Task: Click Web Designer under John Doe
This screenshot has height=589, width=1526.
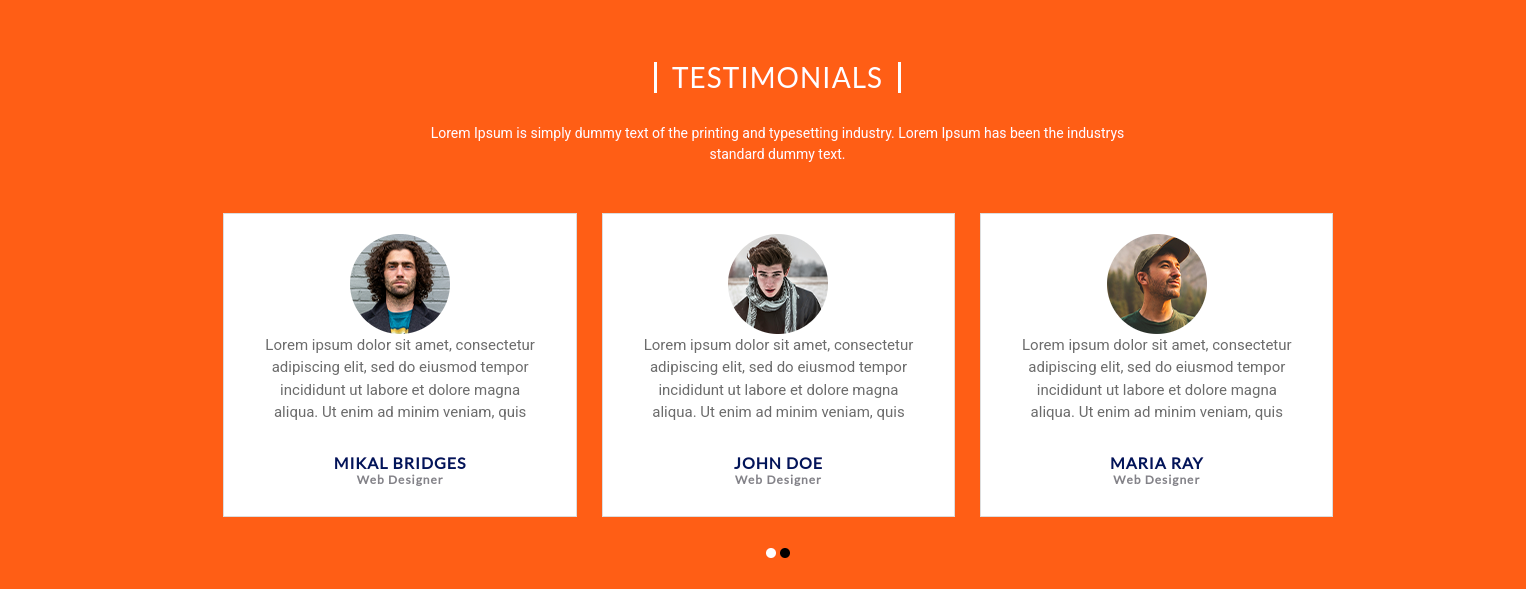Action: click(778, 480)
